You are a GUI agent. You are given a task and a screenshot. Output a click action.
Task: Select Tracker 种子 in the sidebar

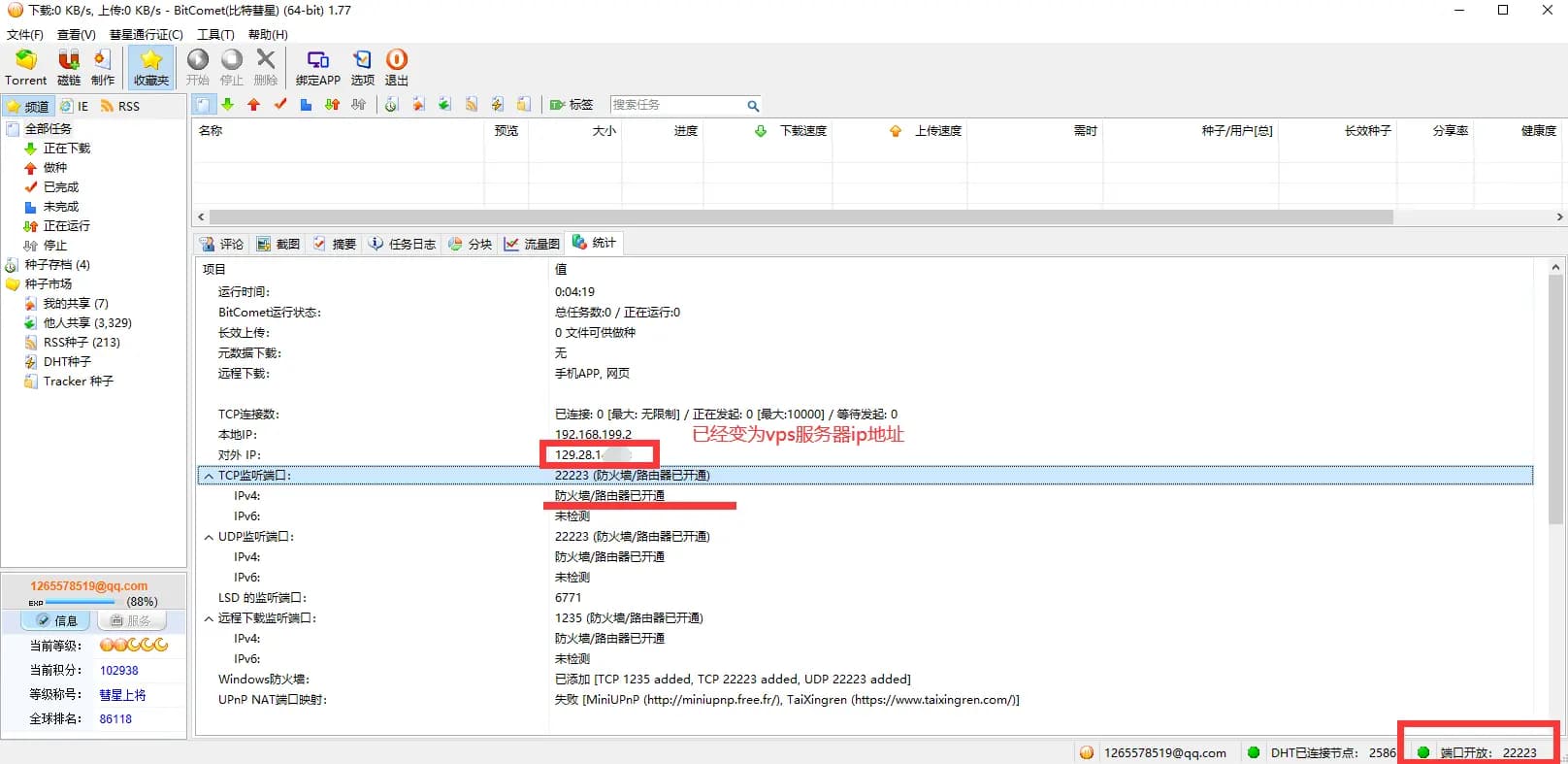[x=78, y=382]
